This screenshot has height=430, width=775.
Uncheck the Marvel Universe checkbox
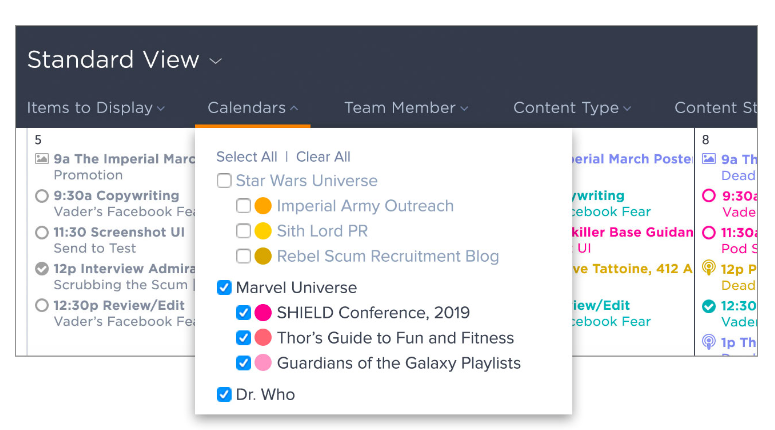pos(224,288)
